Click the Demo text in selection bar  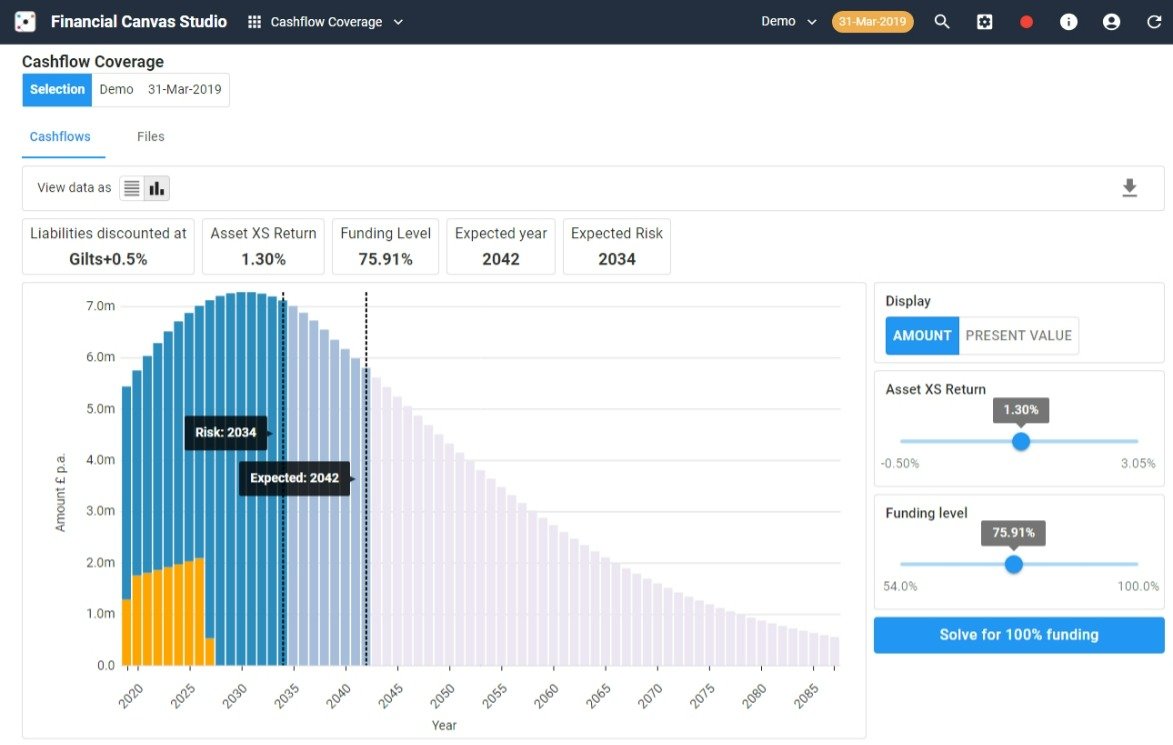117,90
